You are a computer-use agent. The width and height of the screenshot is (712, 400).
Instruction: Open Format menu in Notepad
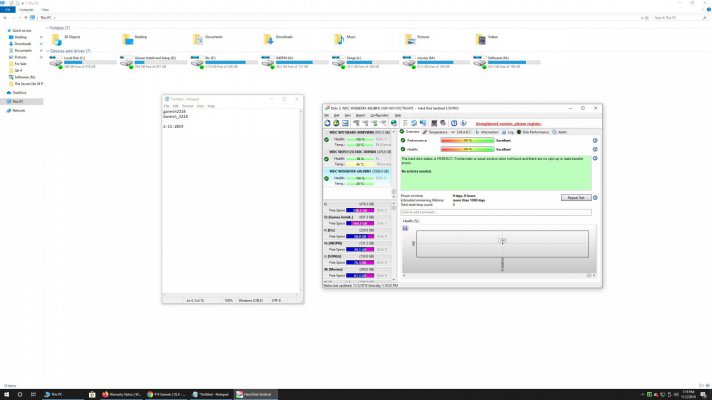[188, 106]
